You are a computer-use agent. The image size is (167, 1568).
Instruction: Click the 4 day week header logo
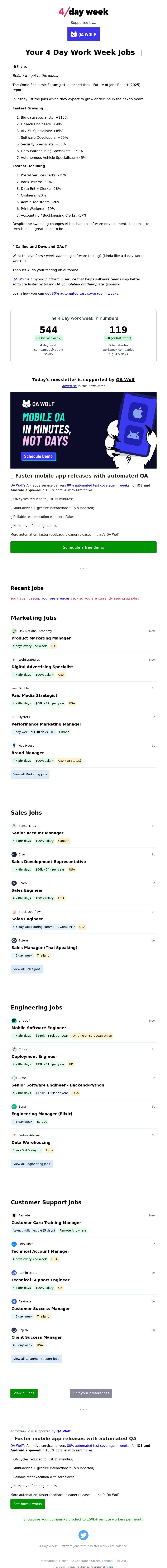83,12
